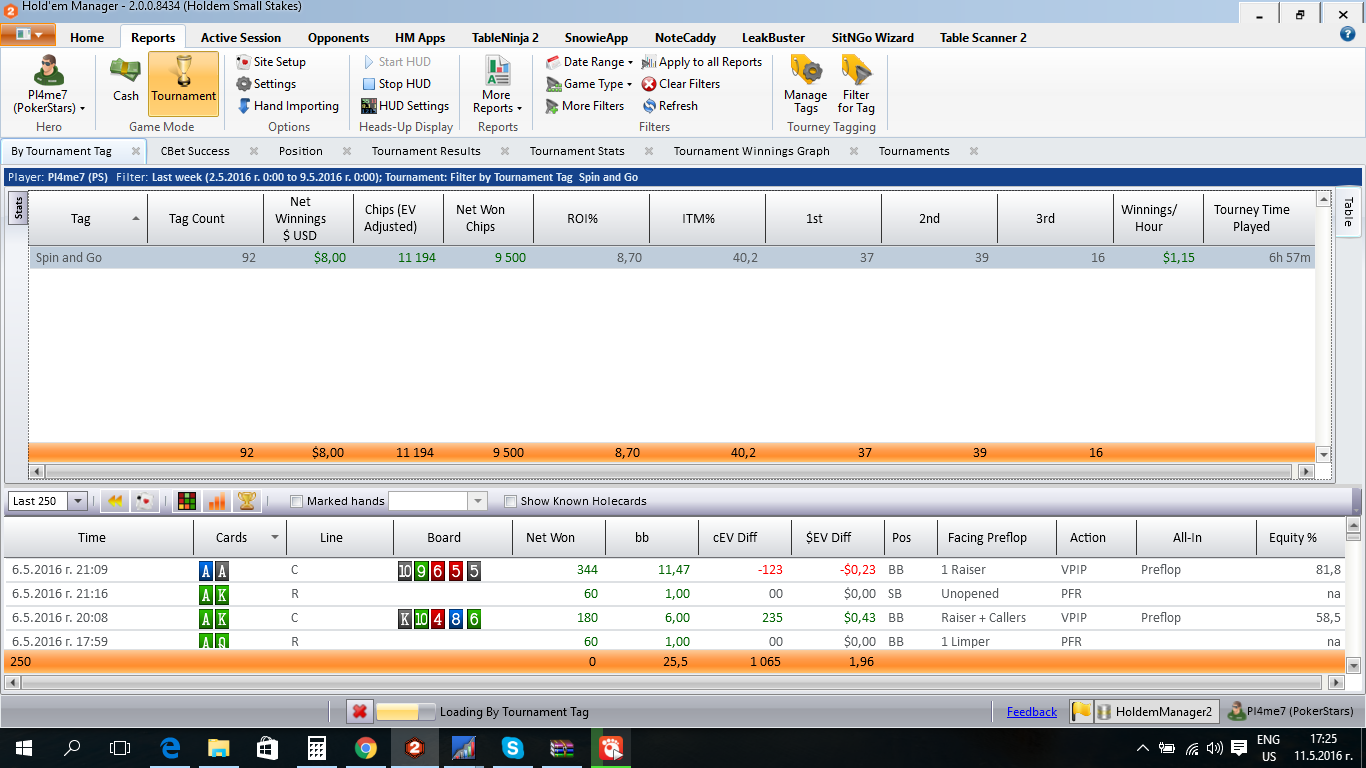This screenshot has width=1366, height=768.
Task: Open Skype from taskbar
Action: point(513,748)
